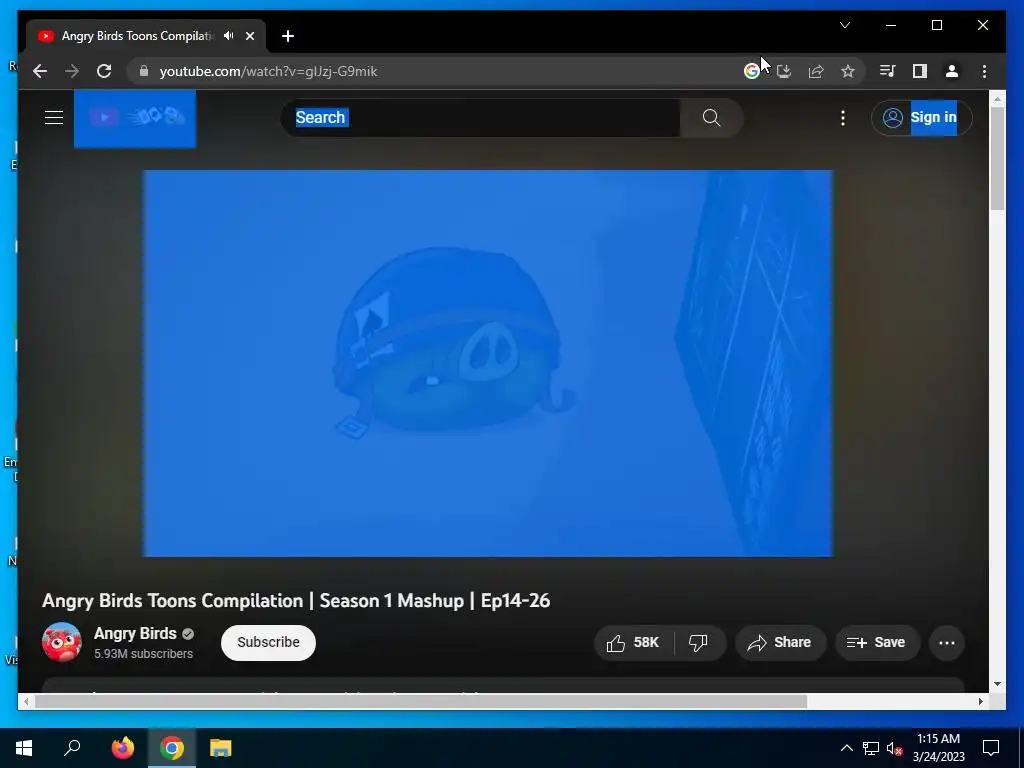Mute the tab via its speaker icon
1024x768 pixels.
[x=229, y=36]
